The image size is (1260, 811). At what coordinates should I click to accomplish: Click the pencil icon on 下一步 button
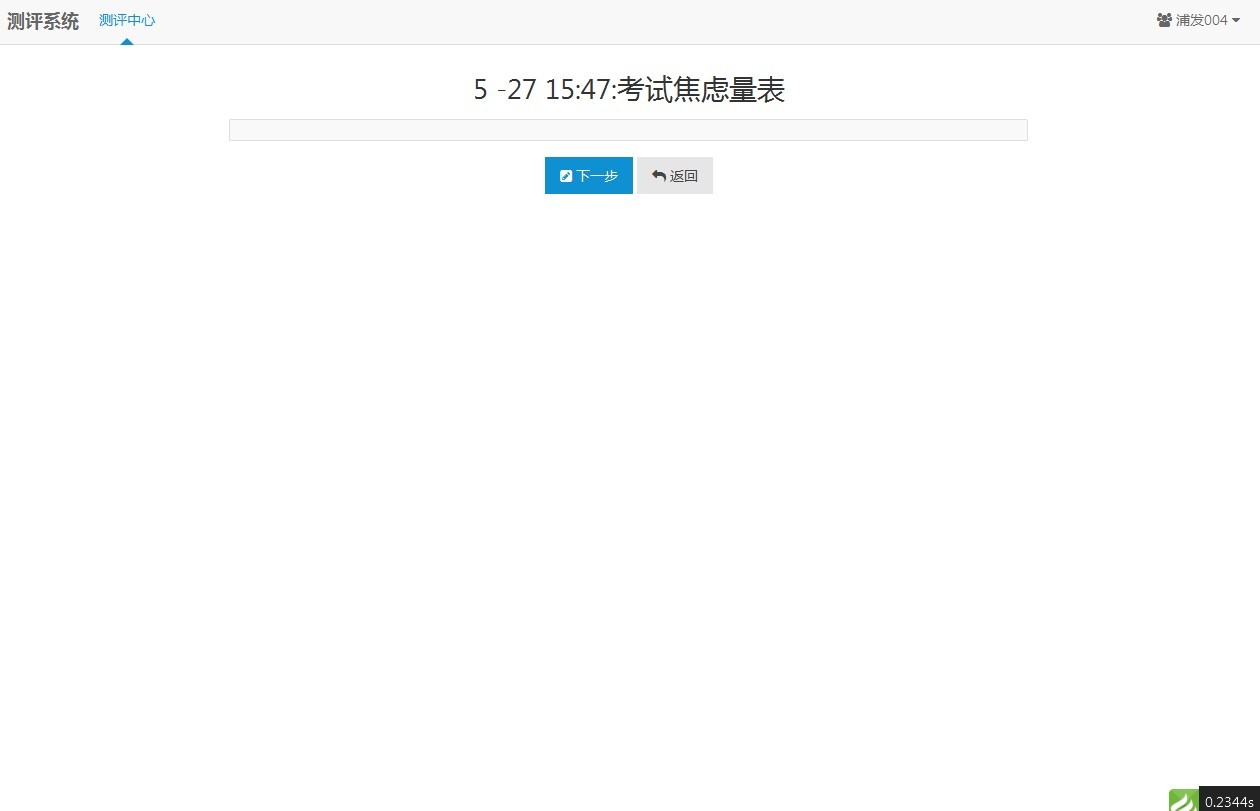point(566,176)
